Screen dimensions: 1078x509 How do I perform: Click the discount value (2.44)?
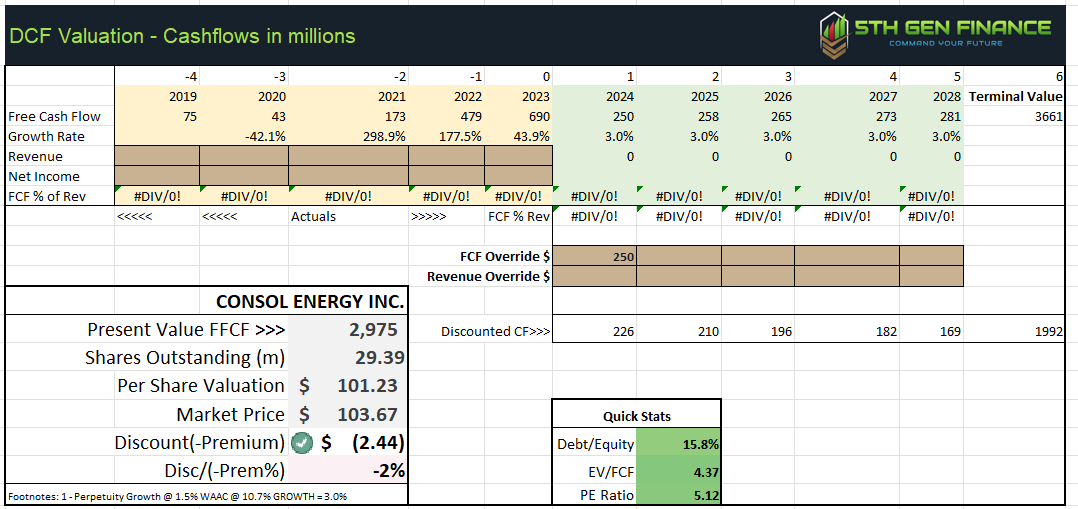click(x=377, y=443)
